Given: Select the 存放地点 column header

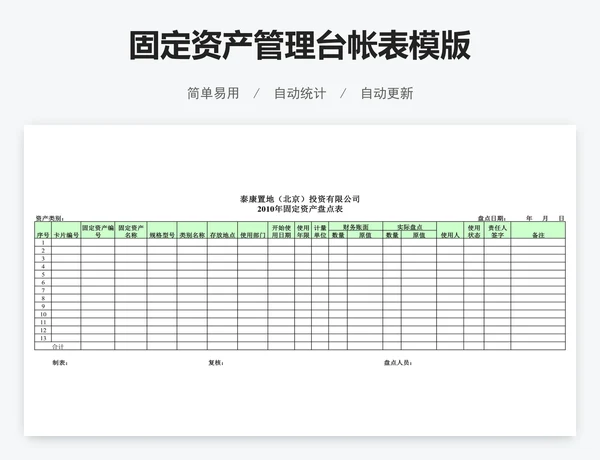Looking at the screenshot, I should [222, 230].
